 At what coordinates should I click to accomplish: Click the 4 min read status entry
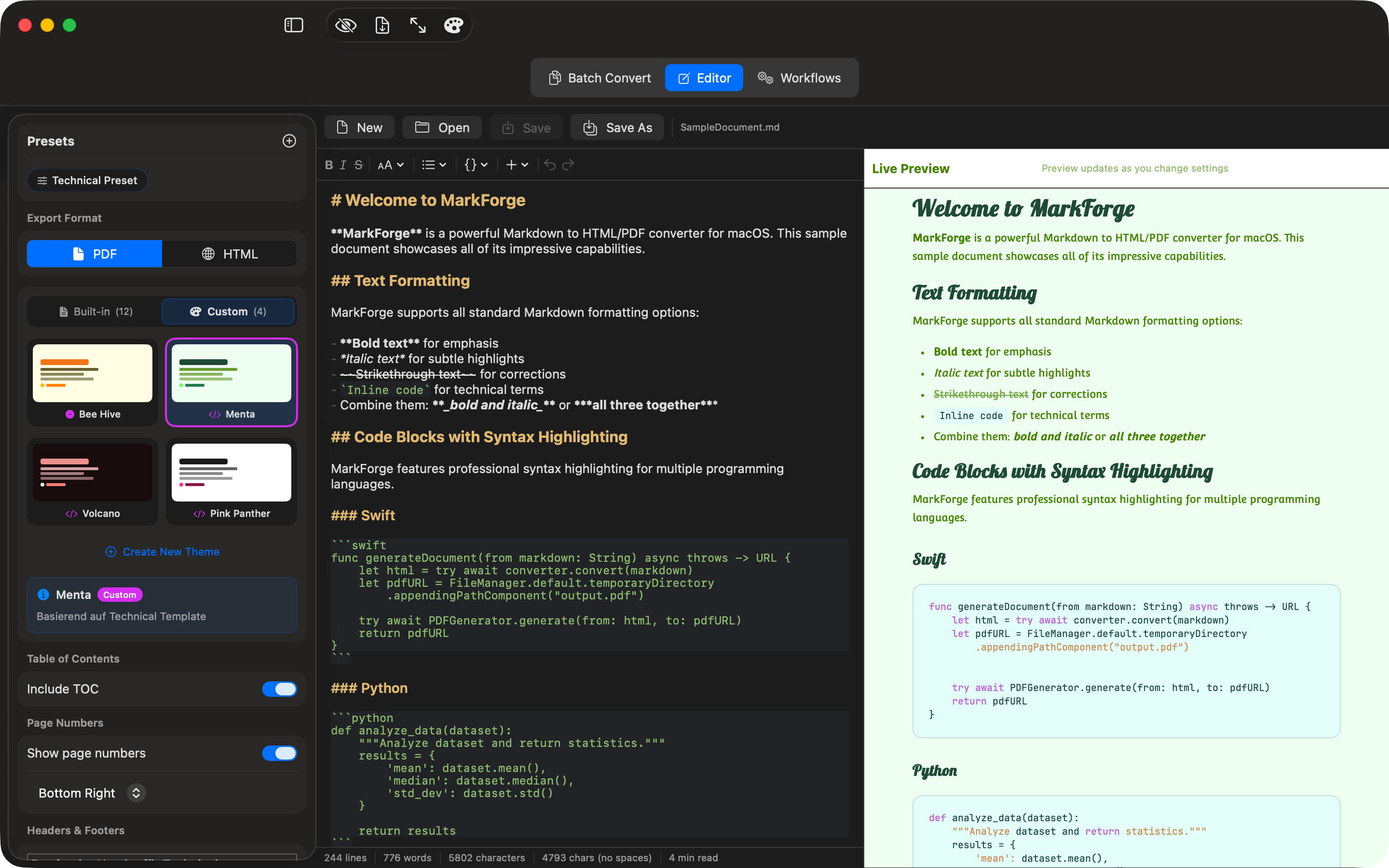(x=693, y=858)
